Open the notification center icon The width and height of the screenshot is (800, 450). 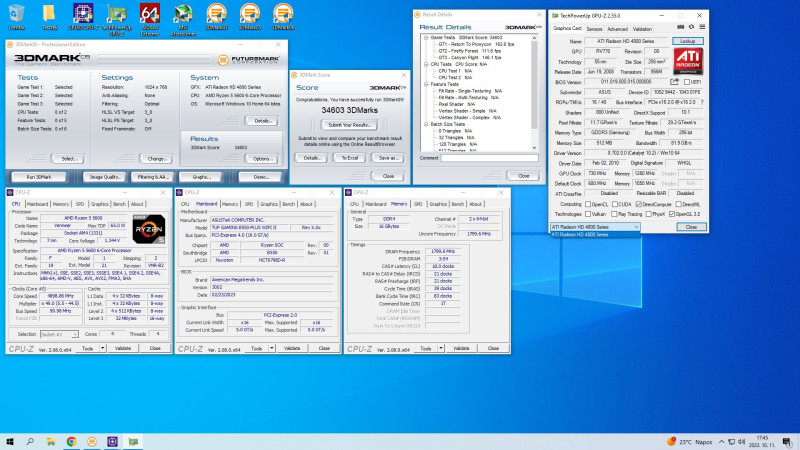[787, 441]
